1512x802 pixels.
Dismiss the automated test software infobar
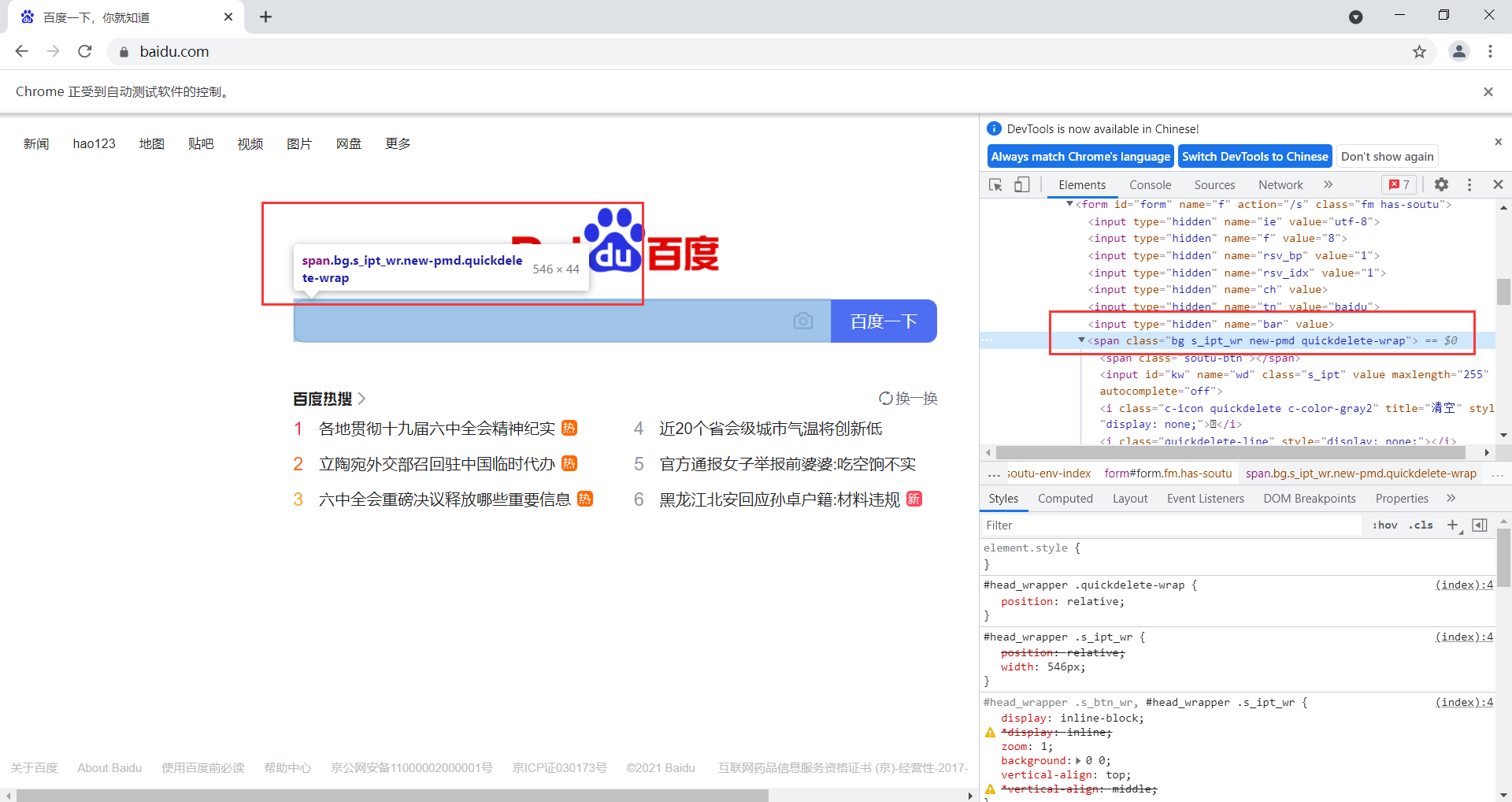pyautogui.click(x=1488, y=91)
